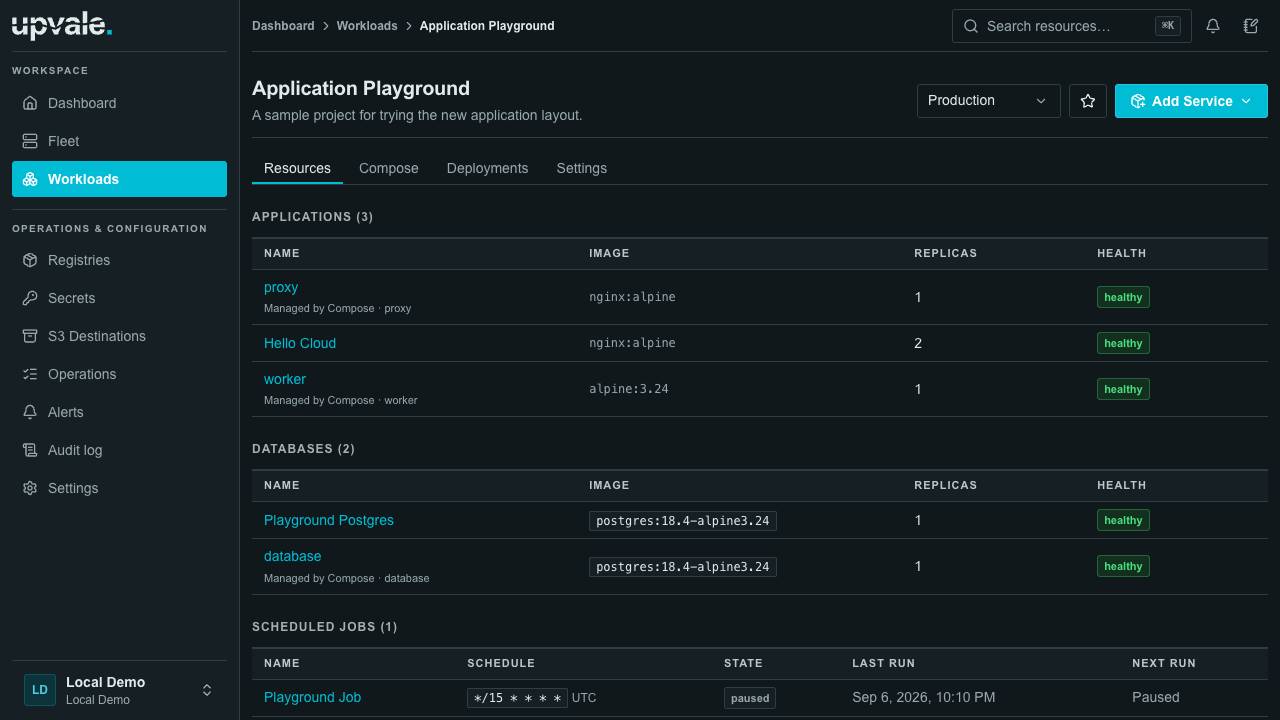This screenshot has height=720, width=1280.
Task: Open the Dashboard sidebar item
Action: pyautogui.click(x=119, y=103)
